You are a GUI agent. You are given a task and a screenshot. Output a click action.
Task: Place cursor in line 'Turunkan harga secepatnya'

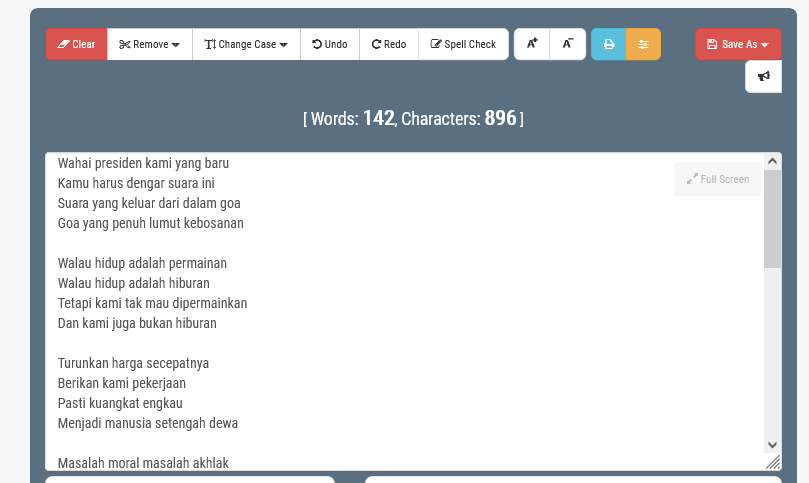pos(133,363)
